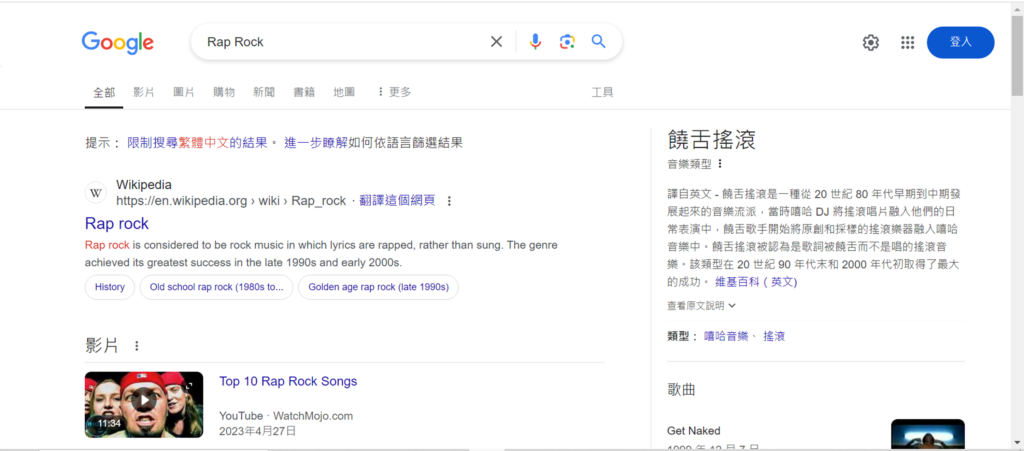This screenshot has width=1024, height=451.
Task: Open the Rap rock Wikipedia result link
Action: [117, 223]
